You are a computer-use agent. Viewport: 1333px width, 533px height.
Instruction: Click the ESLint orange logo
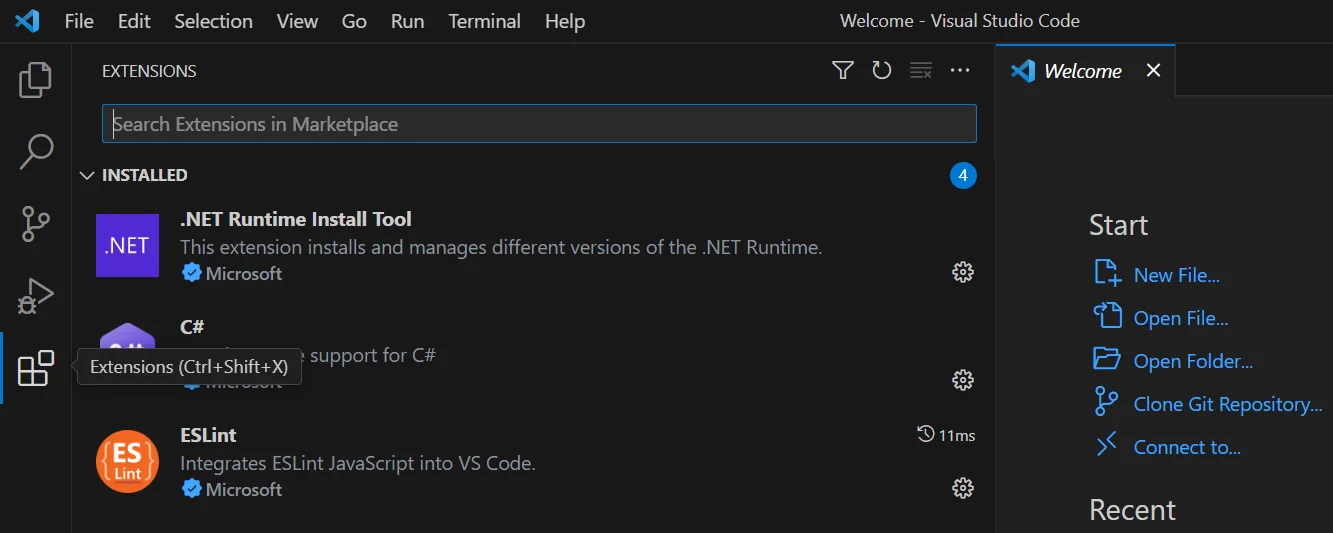[127, 461]
